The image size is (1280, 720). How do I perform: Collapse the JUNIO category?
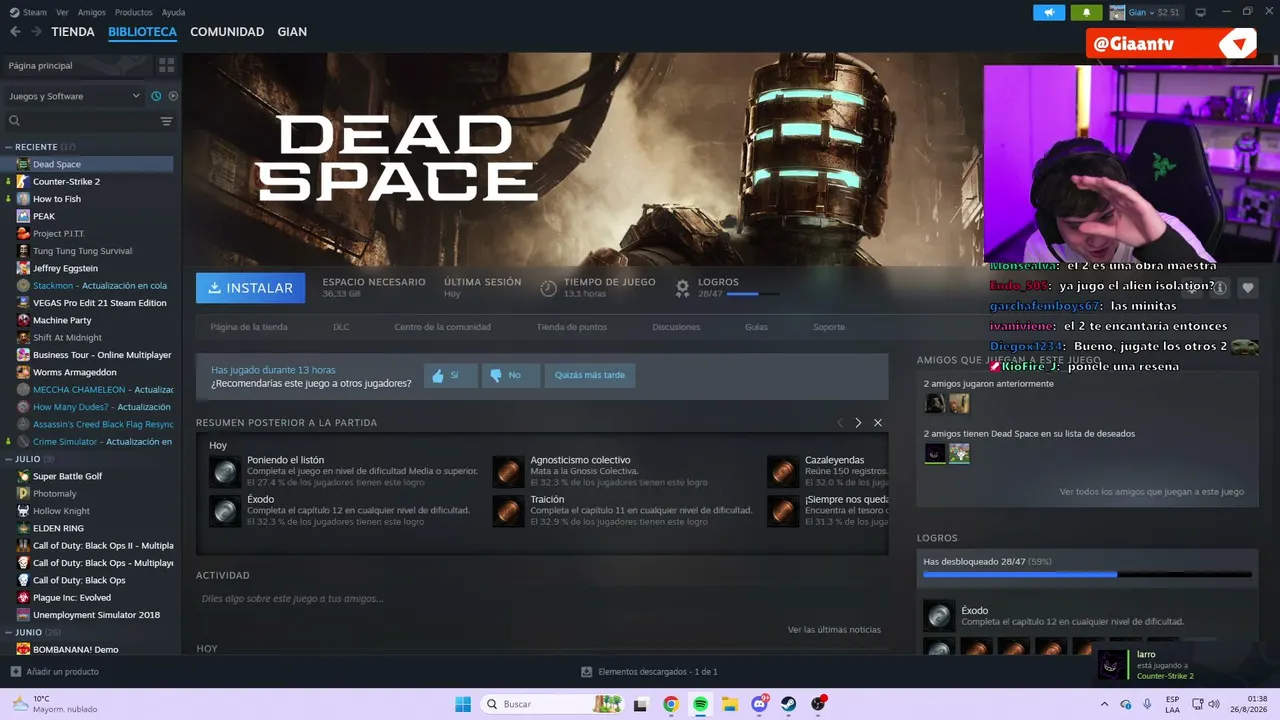click(10, 632)
